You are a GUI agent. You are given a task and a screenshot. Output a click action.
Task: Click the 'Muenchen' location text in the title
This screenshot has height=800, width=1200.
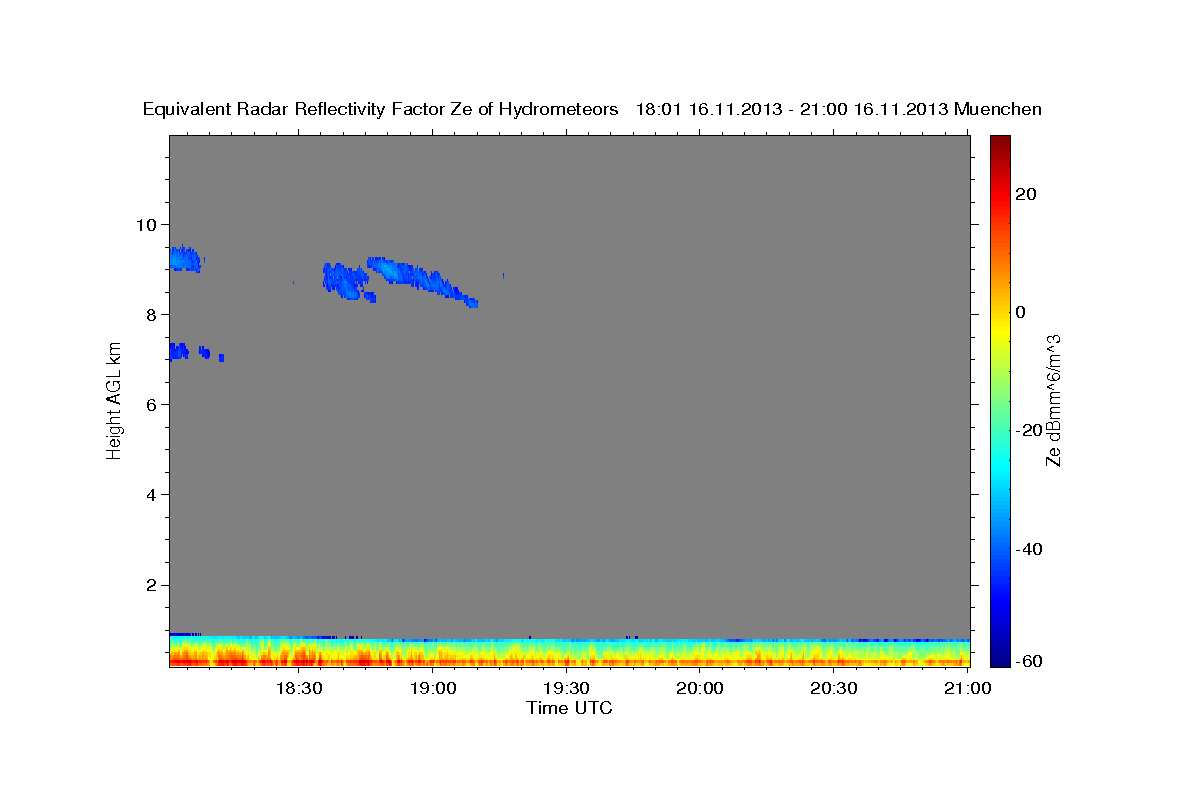998,109
